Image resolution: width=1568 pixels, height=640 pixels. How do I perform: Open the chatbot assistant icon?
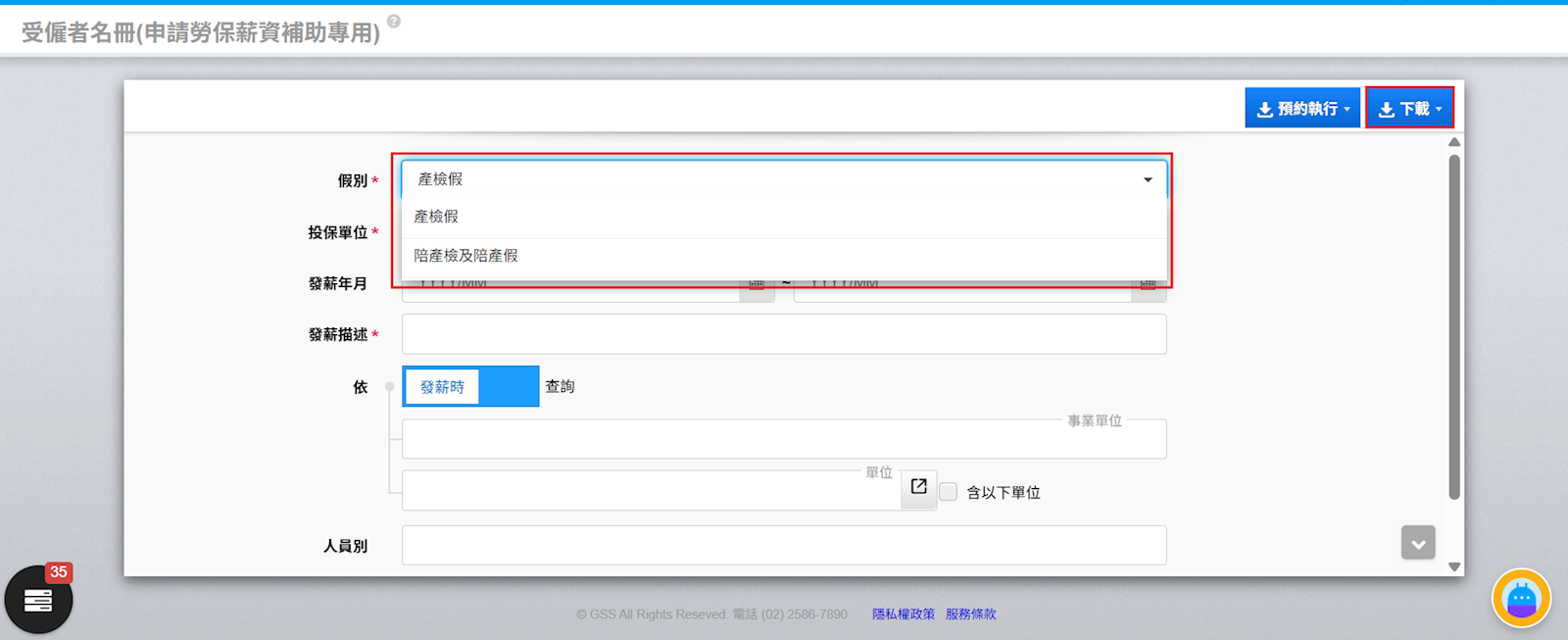click(x=1521, y=598)
